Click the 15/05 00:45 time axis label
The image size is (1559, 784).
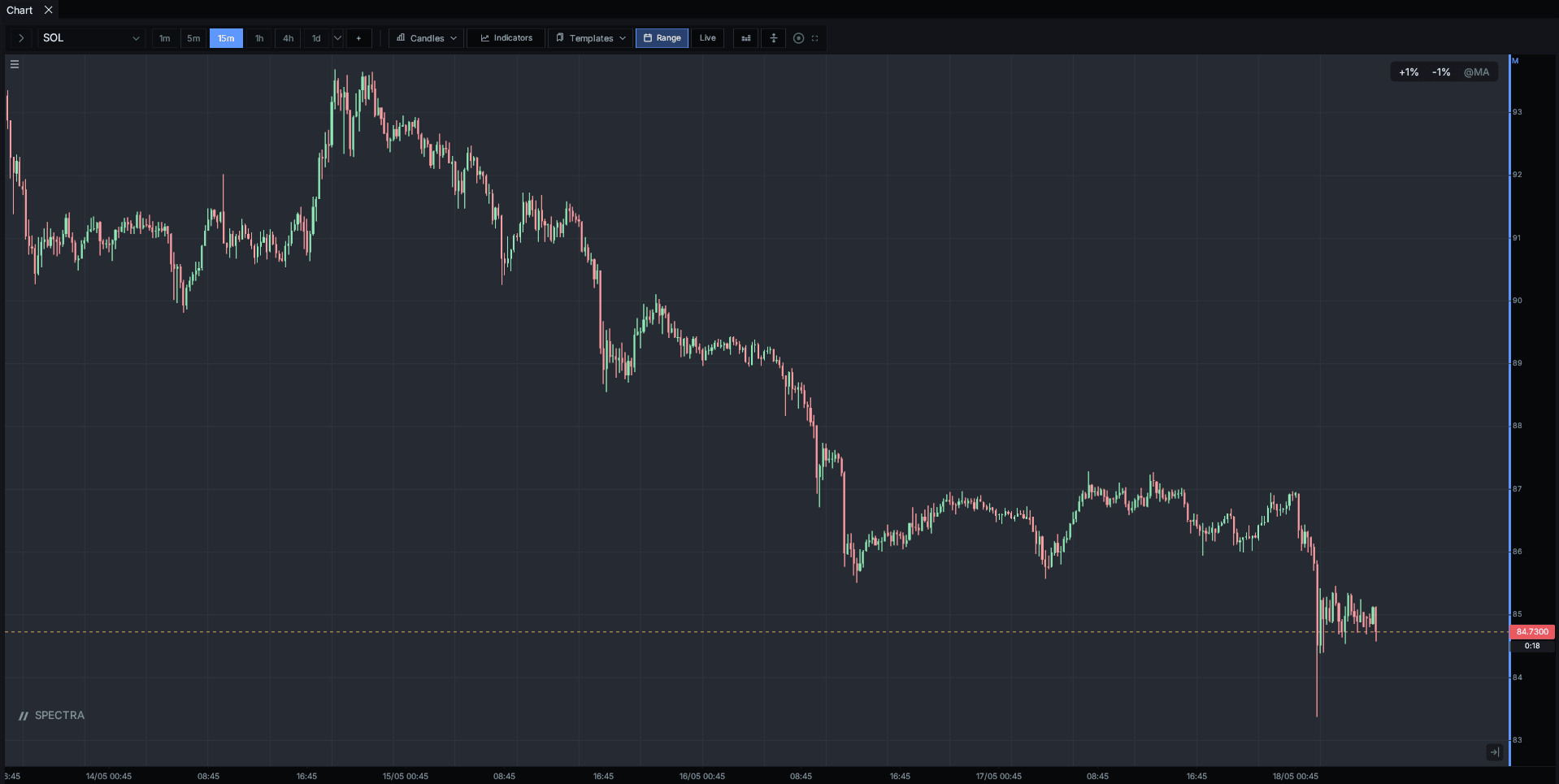pyautogui.click(x=406, y=777)
